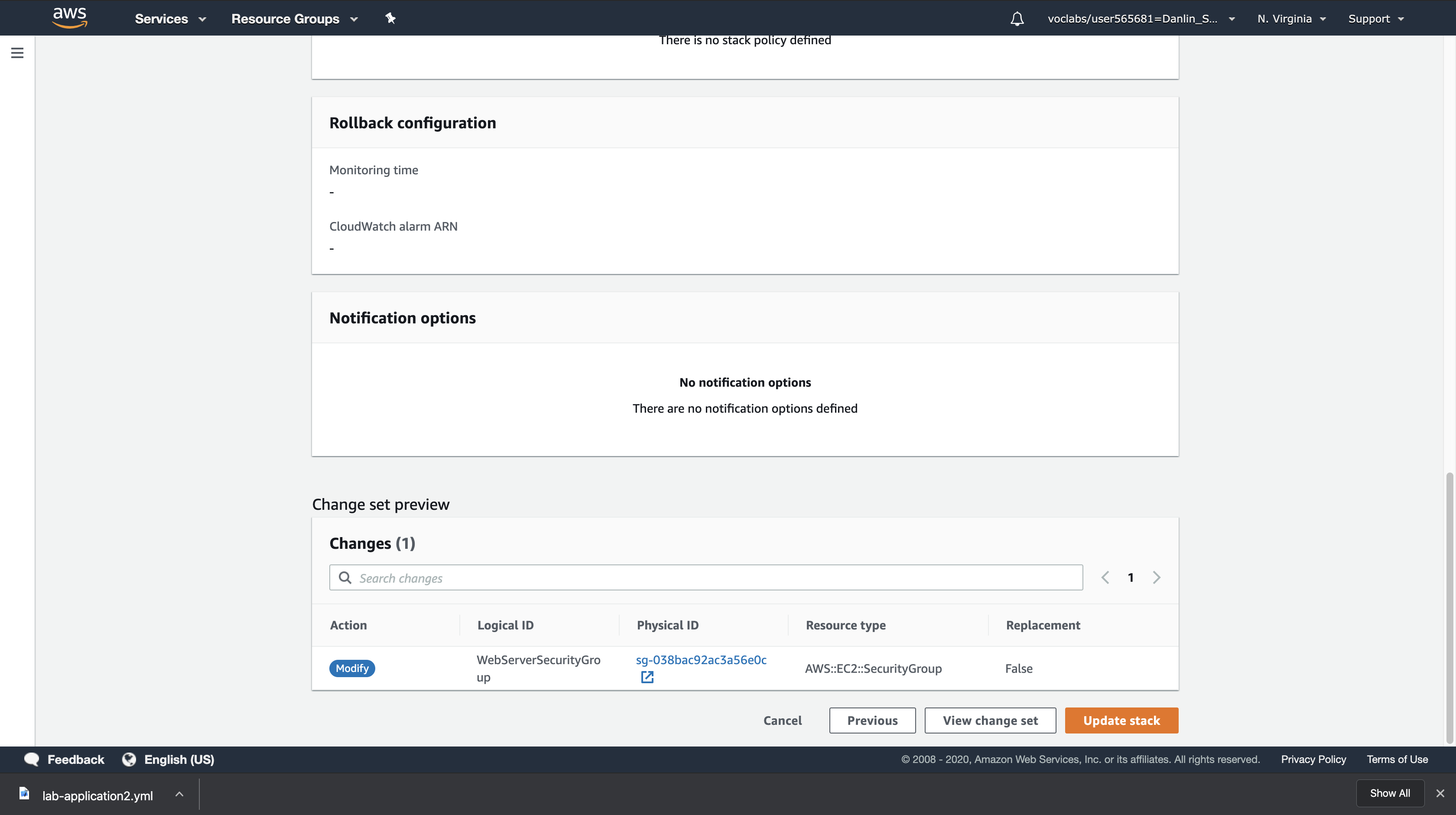Click the View change set button
This screenshot has height=815, width=1456.
tap(990, 720)
